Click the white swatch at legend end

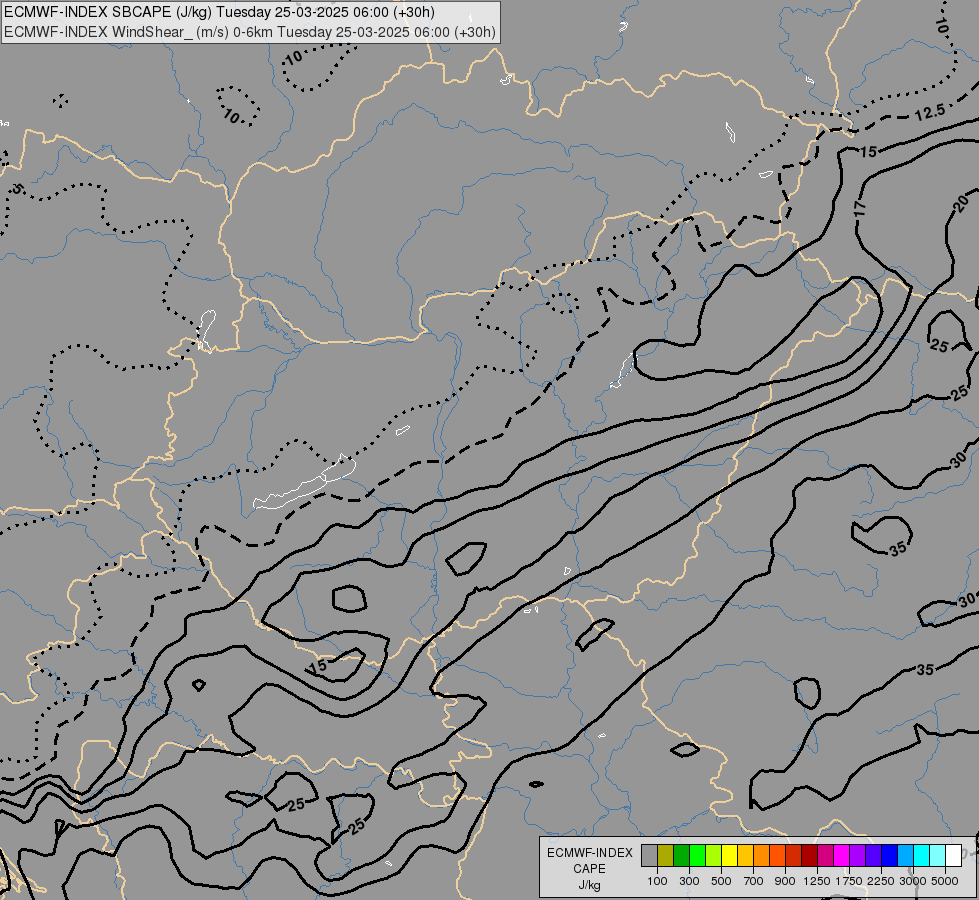953,855
